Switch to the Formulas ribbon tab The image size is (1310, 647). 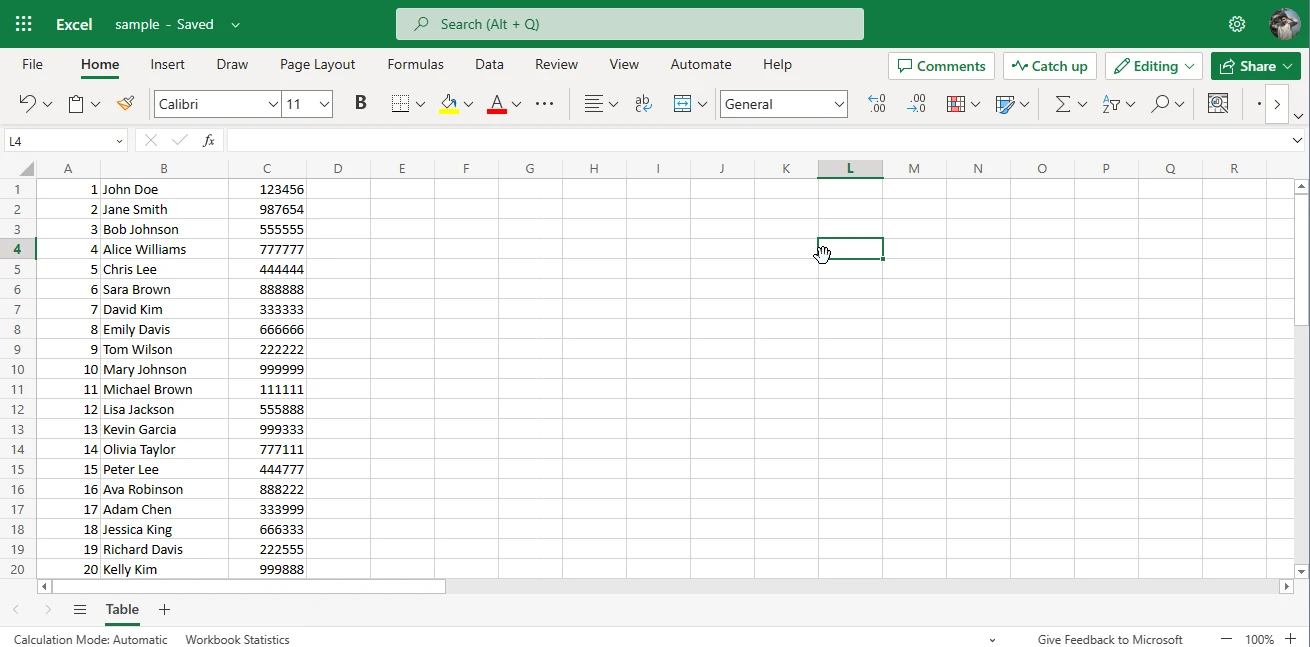coord(415,64)
